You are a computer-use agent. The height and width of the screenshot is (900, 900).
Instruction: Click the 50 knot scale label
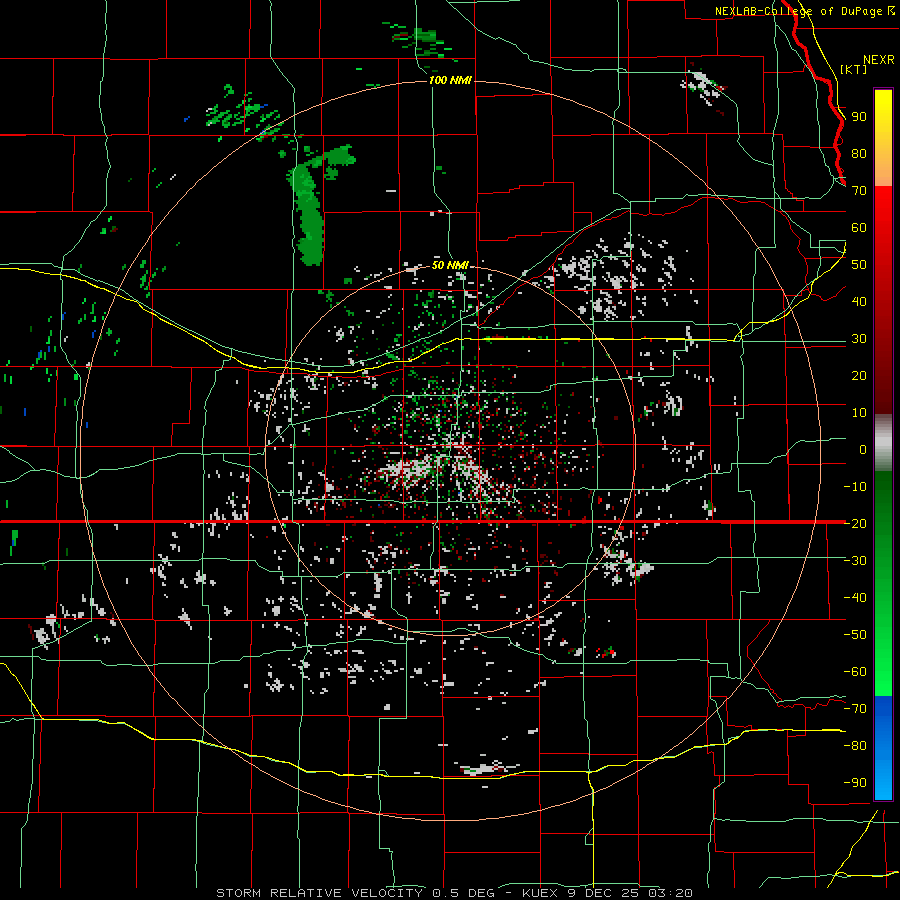click(x=859, y=265)
